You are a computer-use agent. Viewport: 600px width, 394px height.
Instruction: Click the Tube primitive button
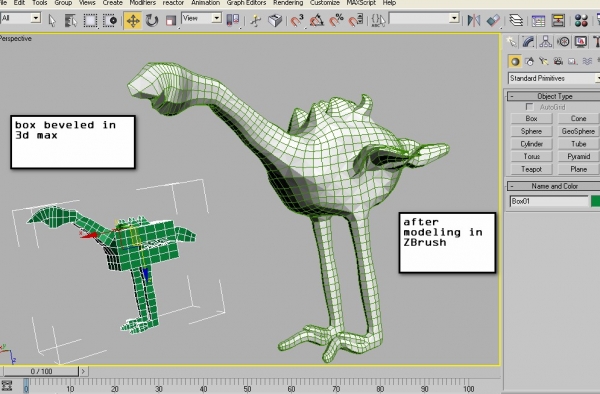click(x=579, y=144)
